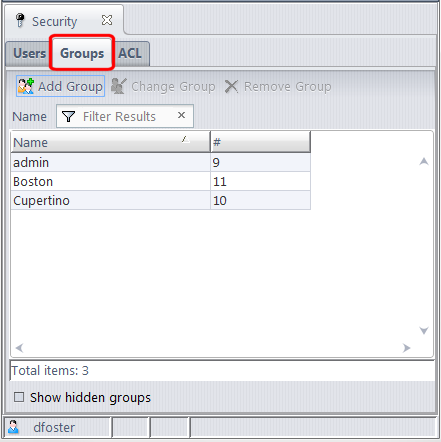The height and width of the screenshot is (442, 441).
Task: Click the dfoster user icon in status bar
Action: pos(13,426)
